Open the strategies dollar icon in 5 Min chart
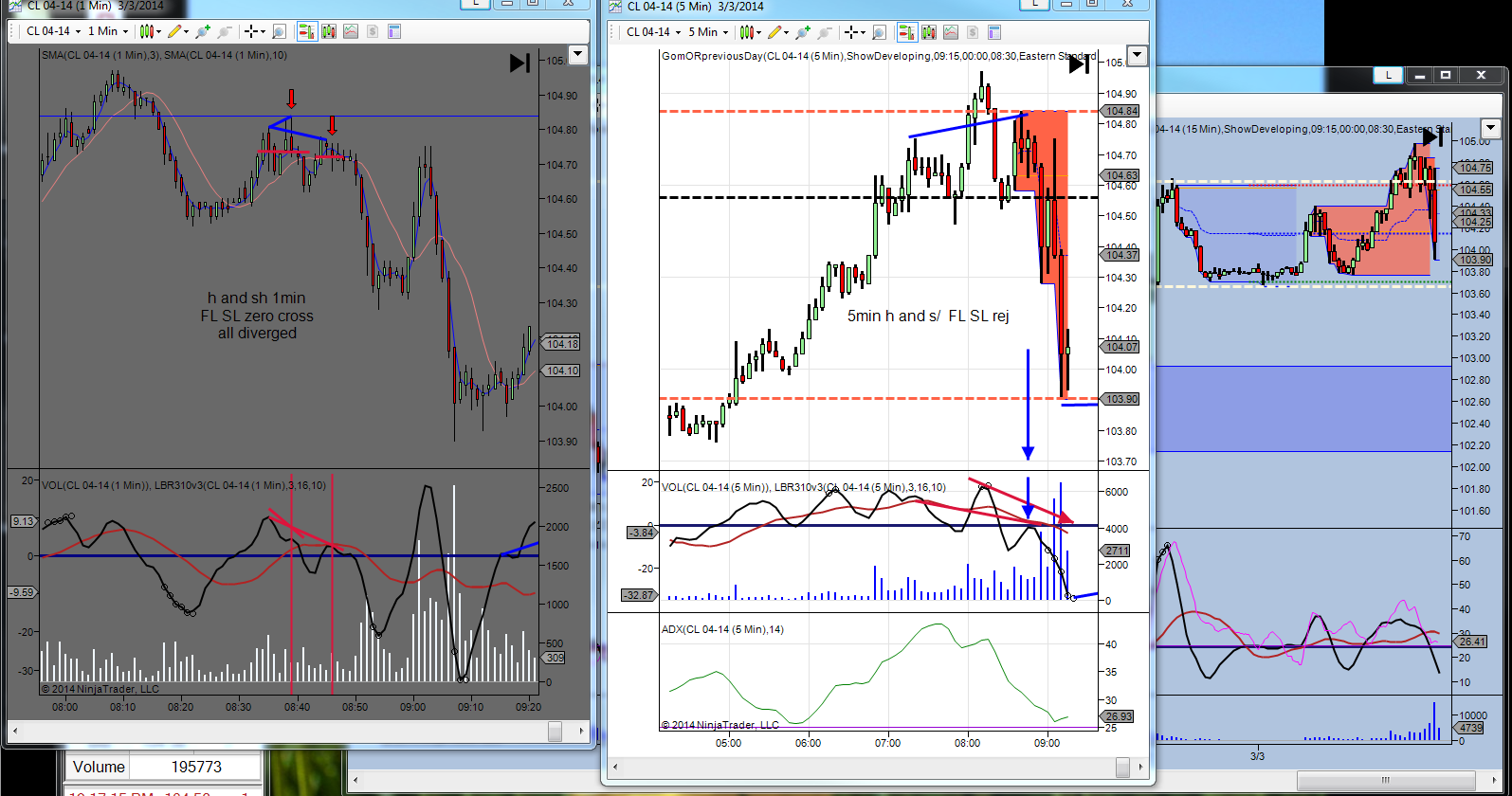 [x=973, y=32]
